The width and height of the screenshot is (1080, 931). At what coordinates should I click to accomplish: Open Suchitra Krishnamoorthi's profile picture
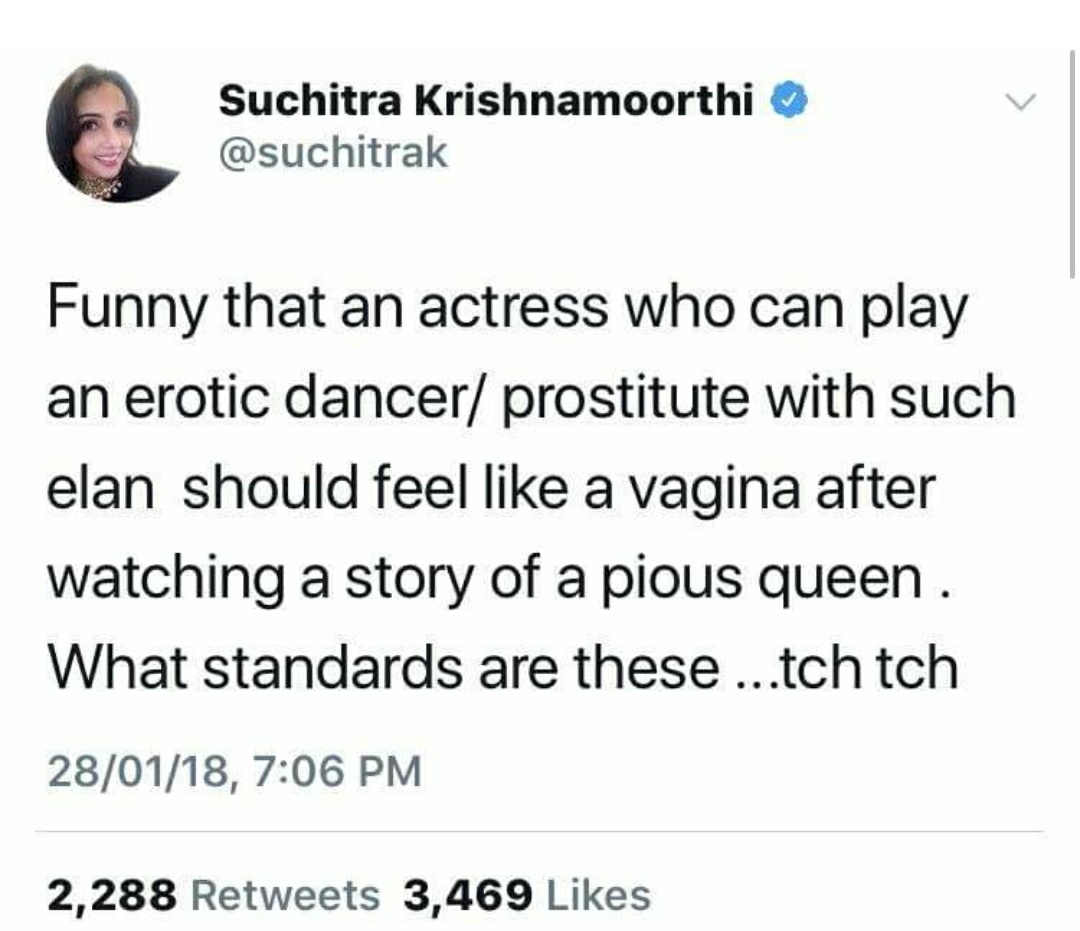(x=105, y=133)
